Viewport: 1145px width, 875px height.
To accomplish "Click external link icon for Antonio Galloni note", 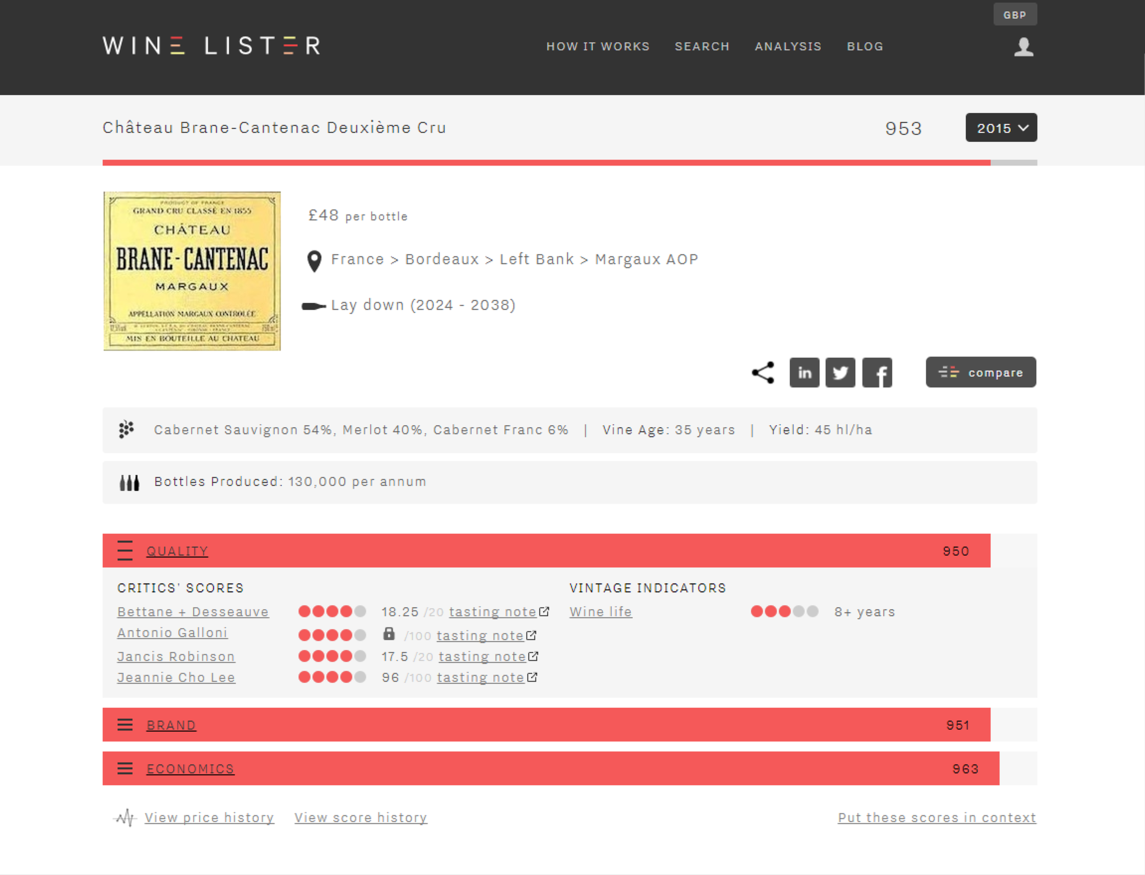I will (531, 635).
